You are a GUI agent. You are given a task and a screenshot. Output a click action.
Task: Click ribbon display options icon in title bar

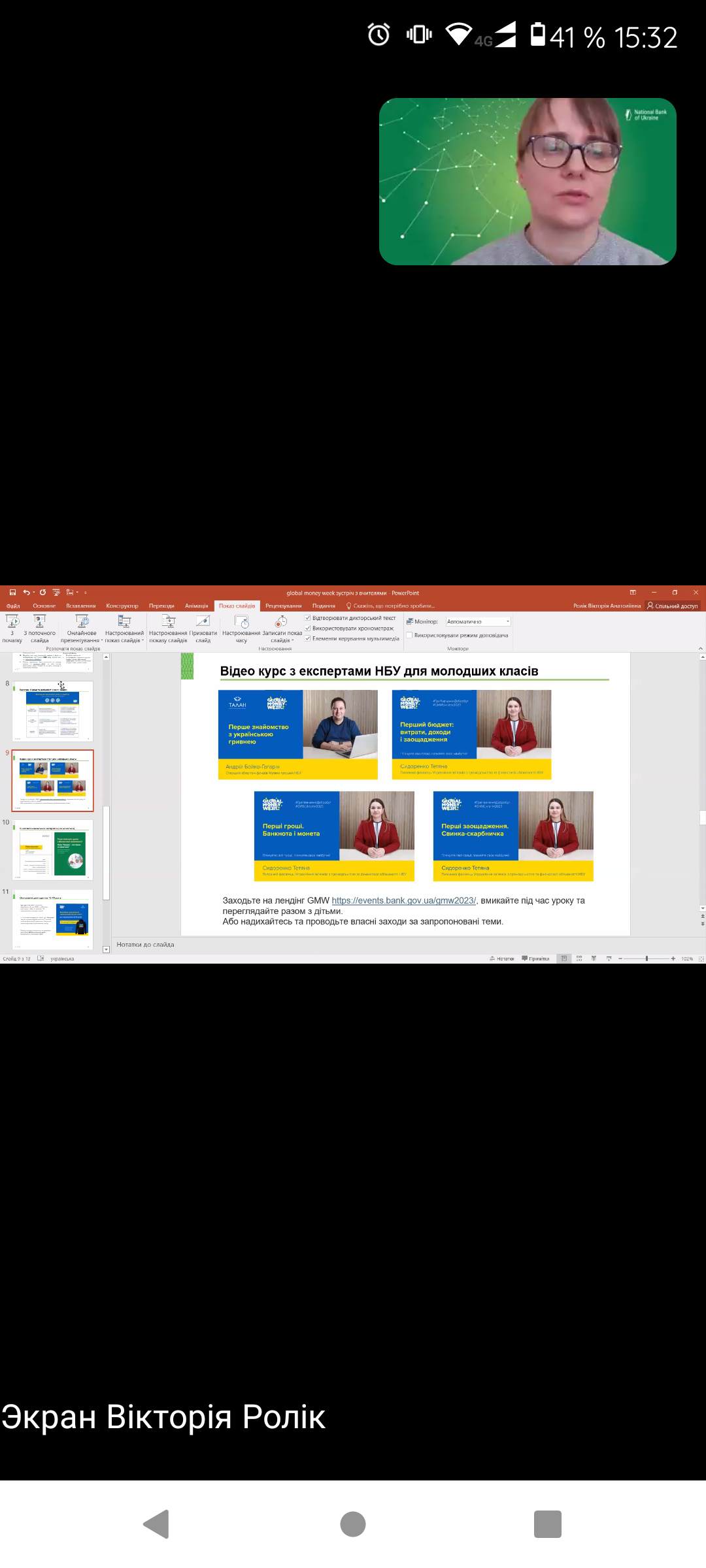point(633,593)
